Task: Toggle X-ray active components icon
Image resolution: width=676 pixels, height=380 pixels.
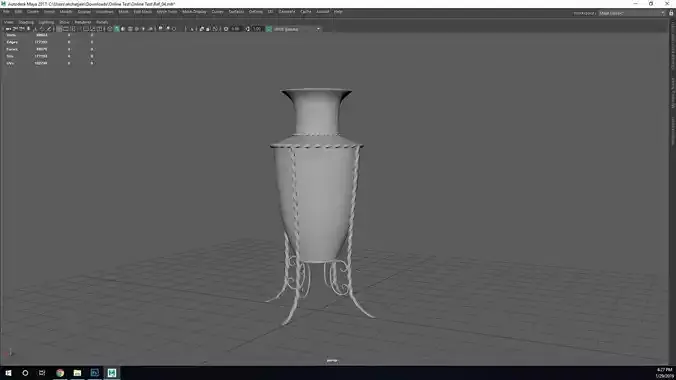Action: click(x=208, y=29)
